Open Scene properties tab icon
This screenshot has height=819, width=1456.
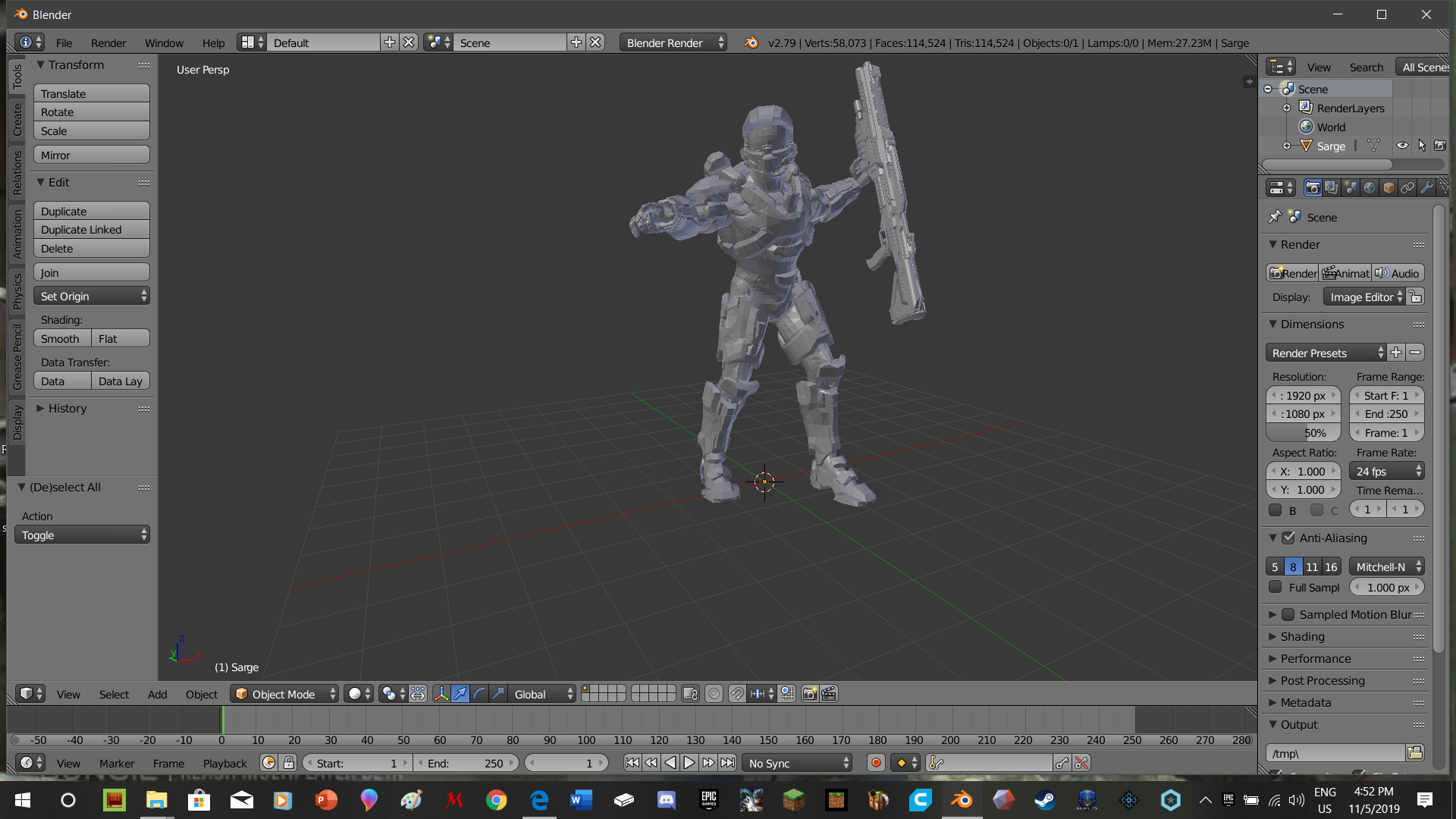pos(1351,188)
